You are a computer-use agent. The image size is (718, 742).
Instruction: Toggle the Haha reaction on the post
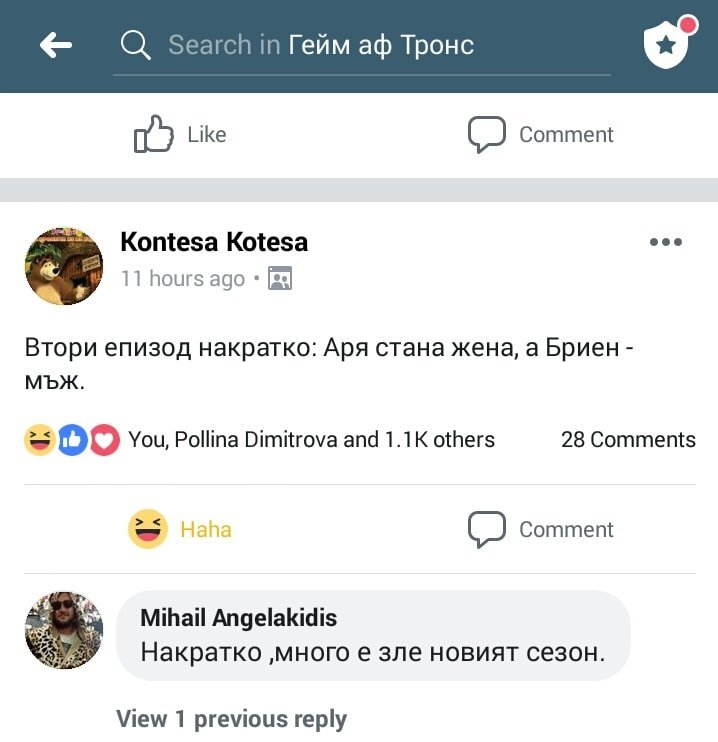[x=180, y=529]
